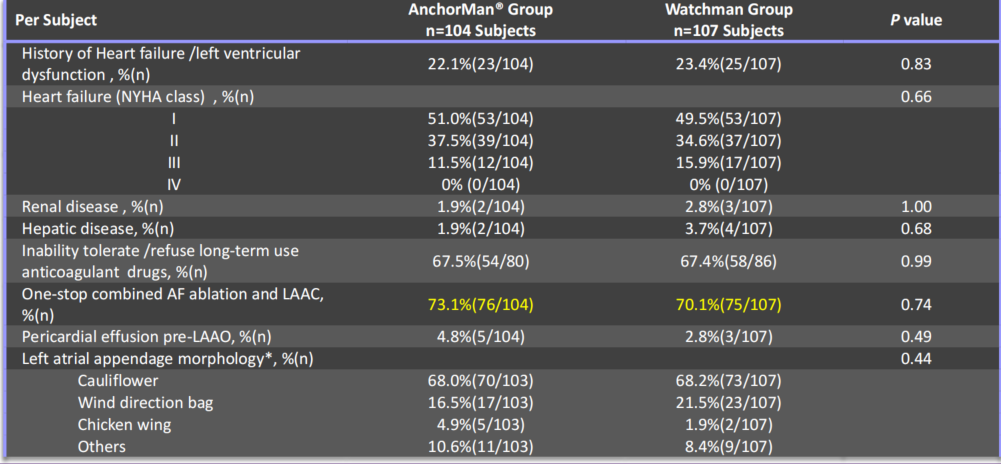Select the value 67.4%(58/86)
1001x464 pixels.
(x=728, y=261)
